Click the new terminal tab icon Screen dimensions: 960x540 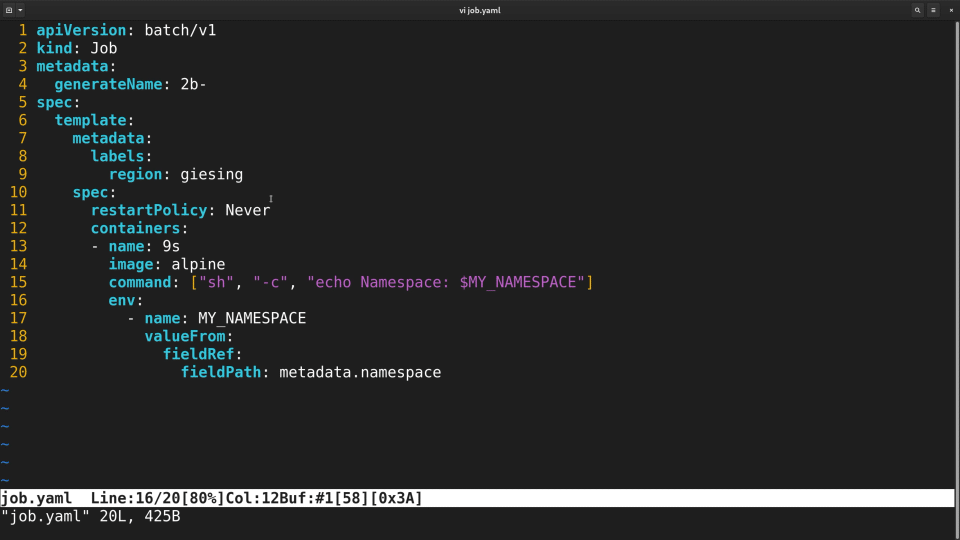click(9, 10)
